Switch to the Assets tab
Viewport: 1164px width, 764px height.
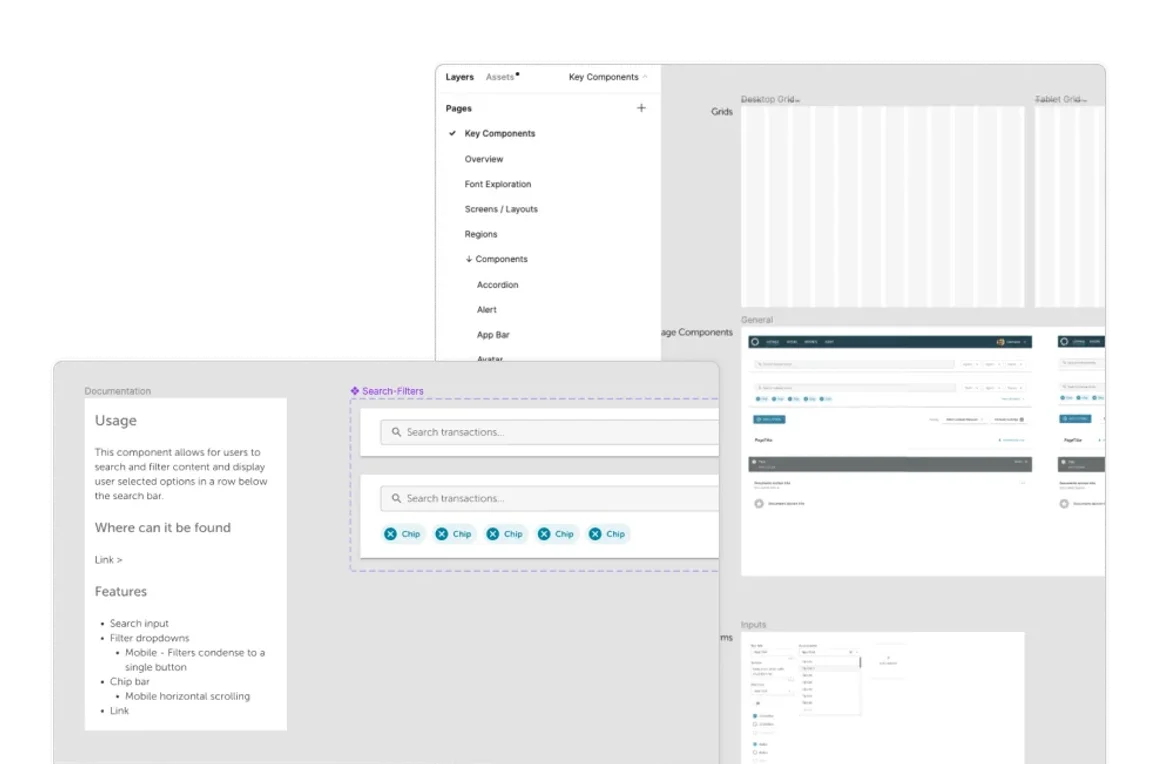click(x=500, y=77)
